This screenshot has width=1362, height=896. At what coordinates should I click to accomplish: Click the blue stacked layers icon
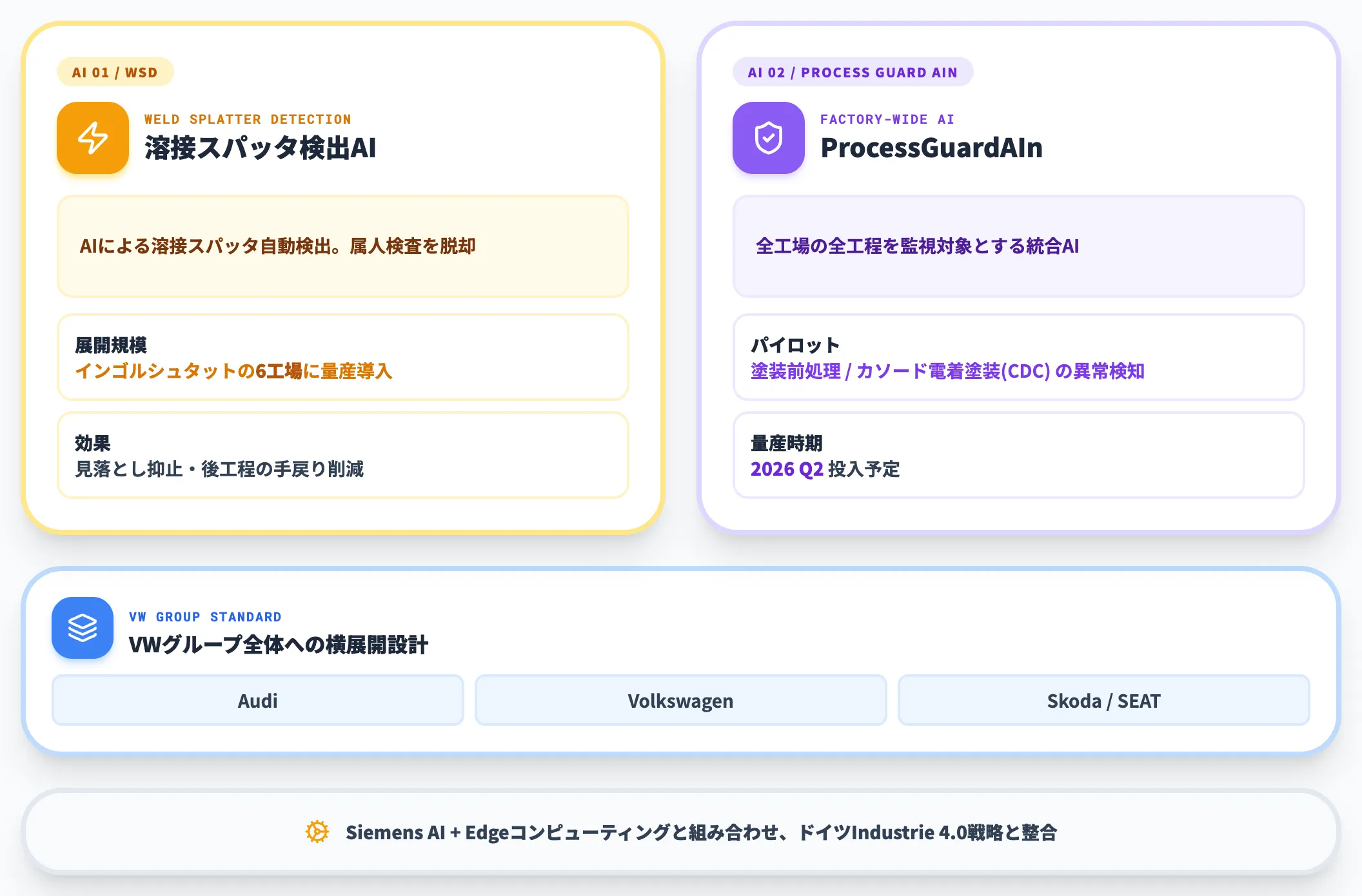[83, 628]
